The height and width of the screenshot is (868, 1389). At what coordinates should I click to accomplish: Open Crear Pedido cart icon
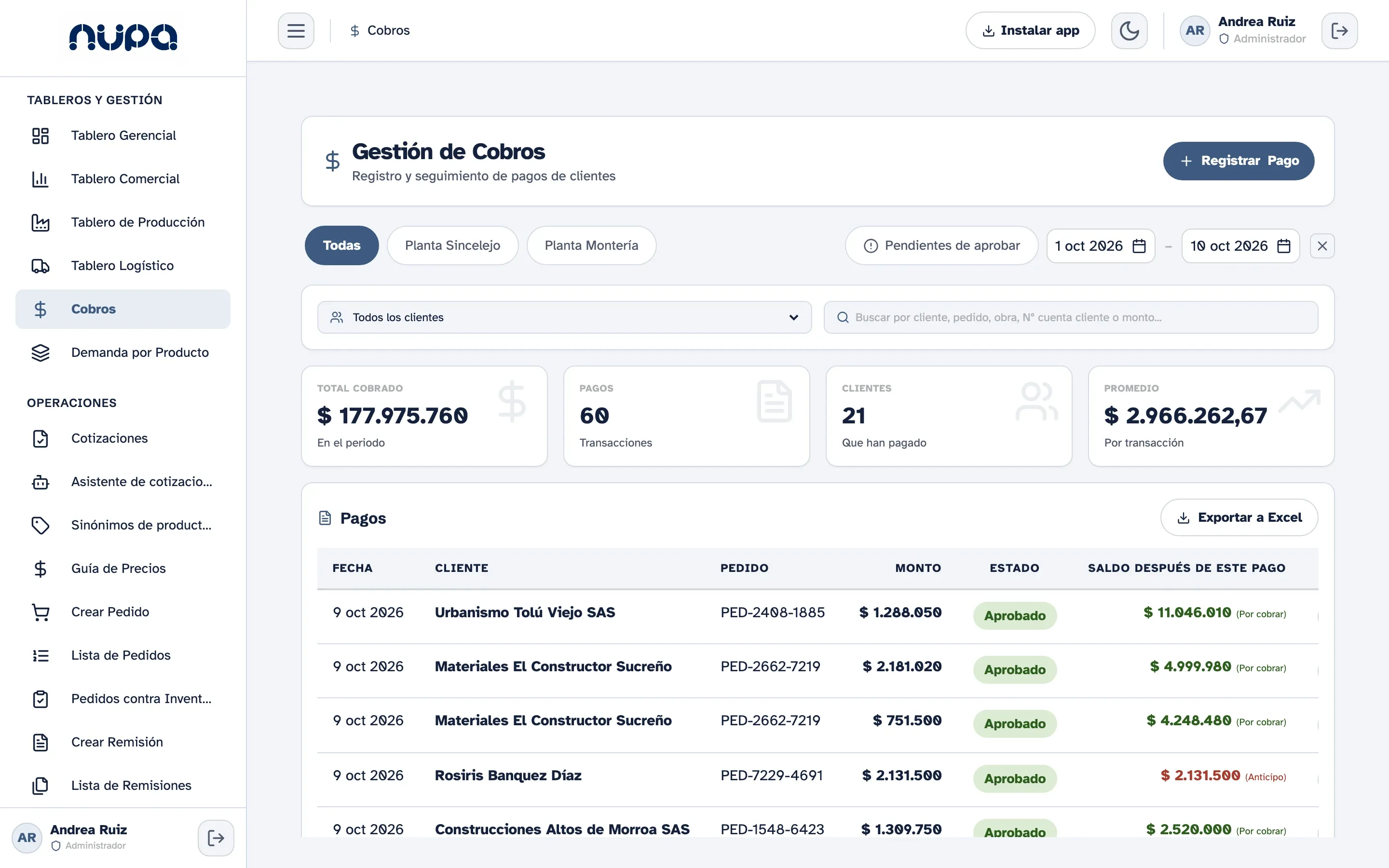[x=40, y=612]
